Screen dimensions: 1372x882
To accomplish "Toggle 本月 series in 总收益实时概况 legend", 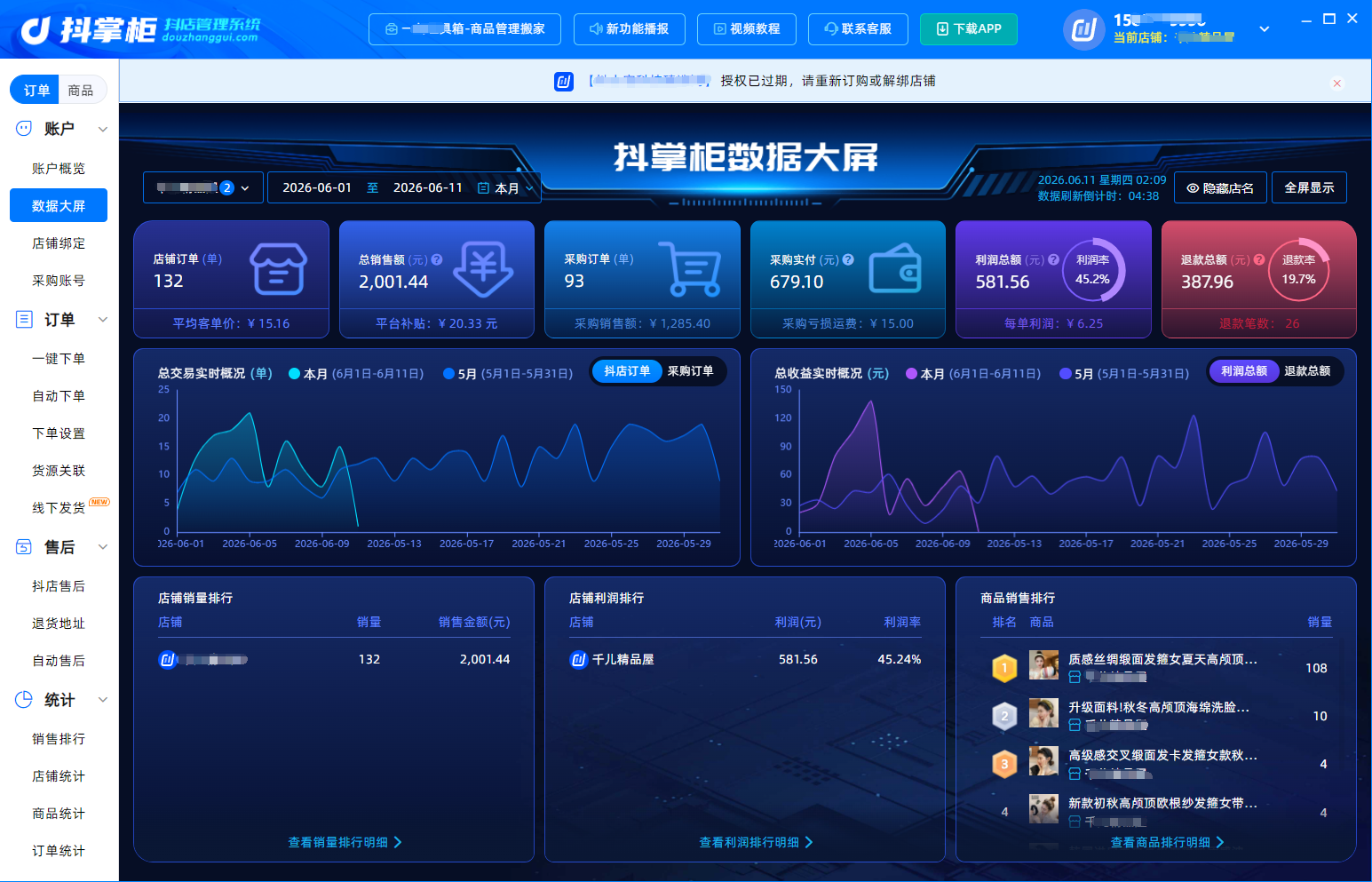I will tap(973, 374).
